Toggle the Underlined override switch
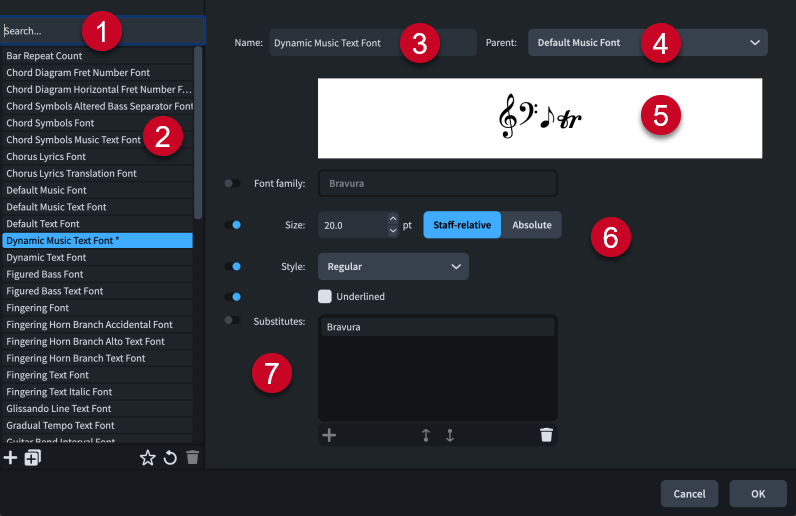 point(233,297)
